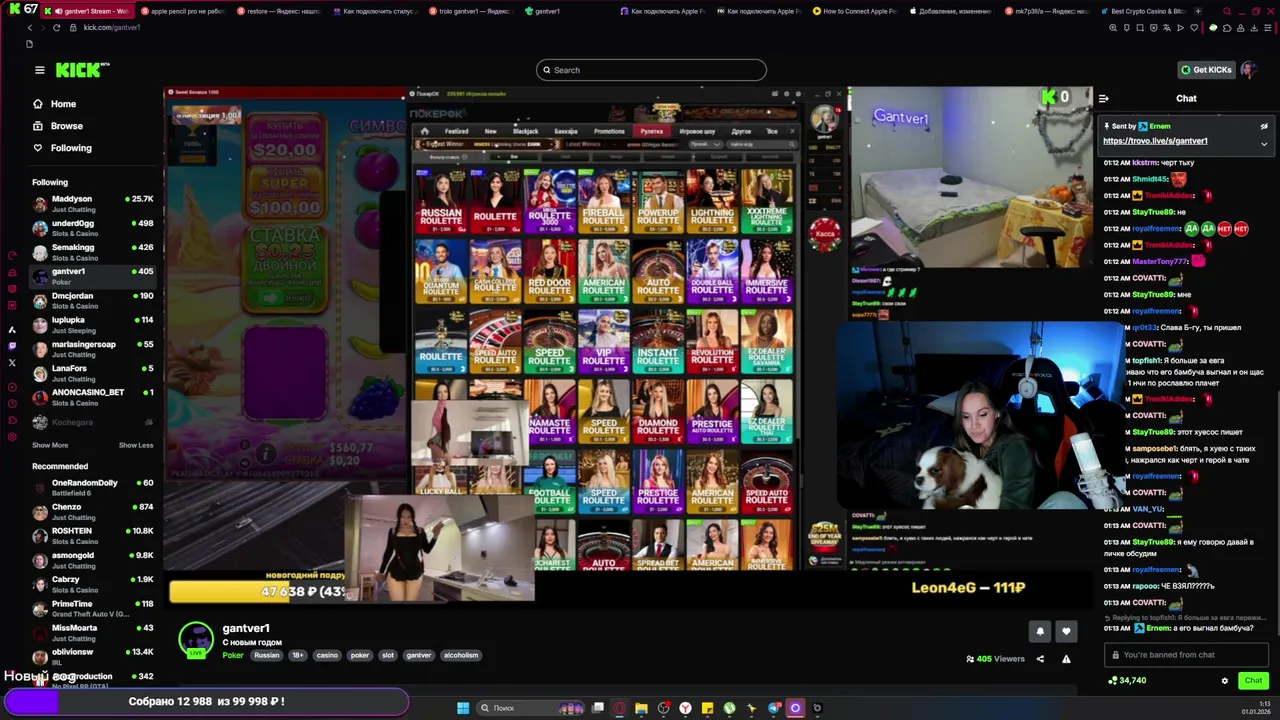Image resolution: width=1280 pixels, height=720 pixels.
Task: Open the Windows Start menu
Action: pyautogui.click(x=463, y=708)
